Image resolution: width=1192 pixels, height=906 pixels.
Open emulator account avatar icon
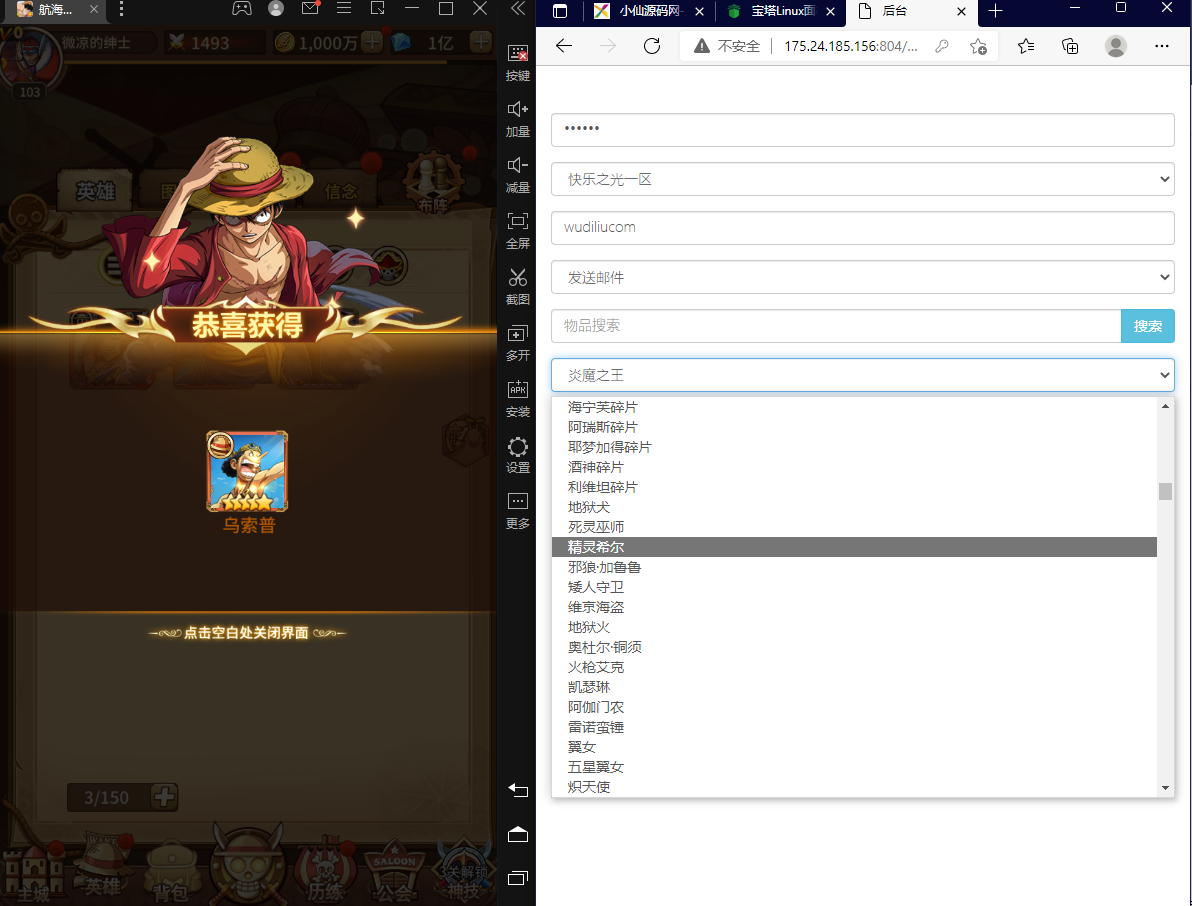(x=276, y=8)
